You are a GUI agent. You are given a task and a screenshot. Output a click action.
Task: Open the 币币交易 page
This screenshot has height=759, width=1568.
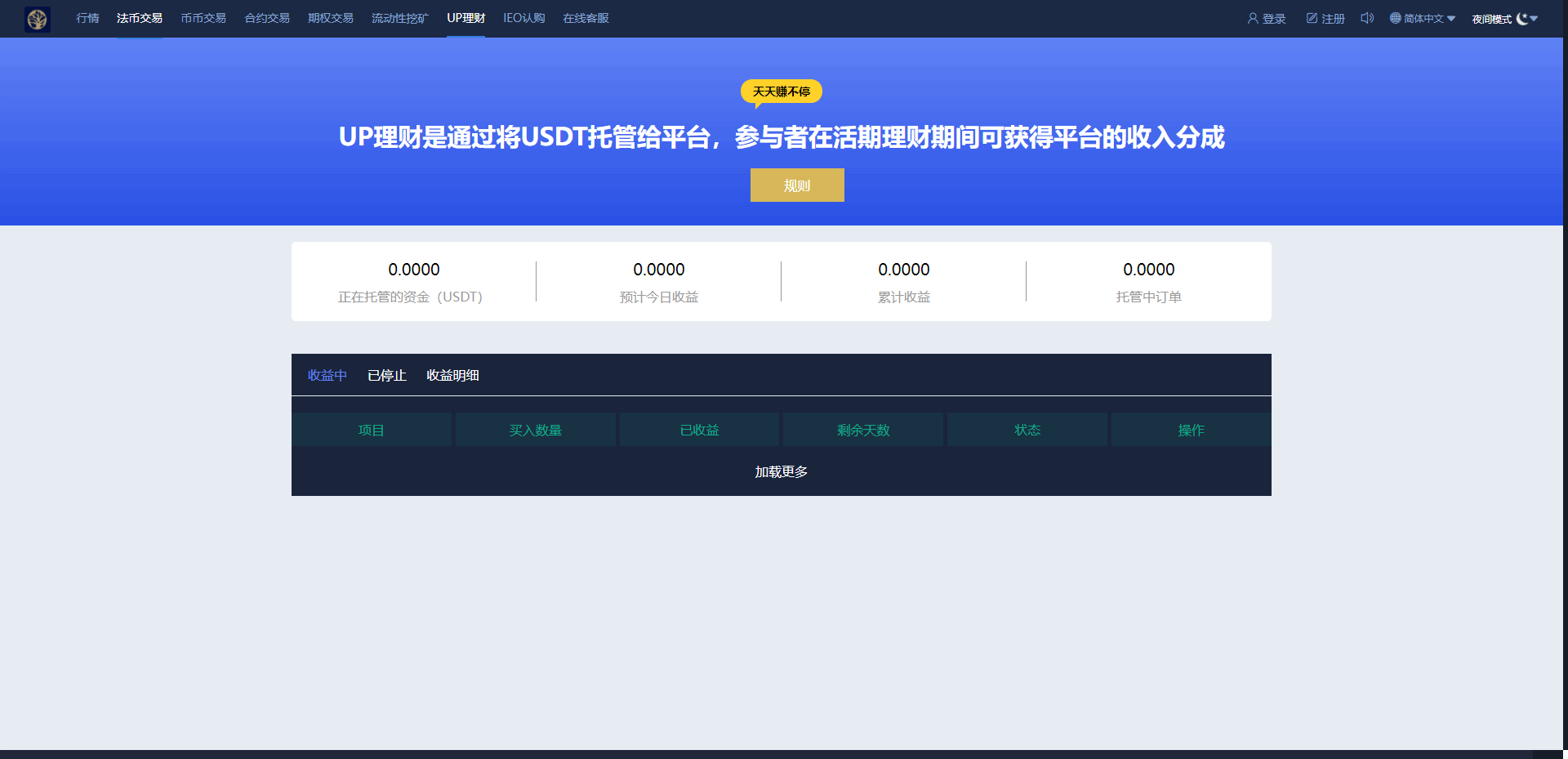point(203,18)
